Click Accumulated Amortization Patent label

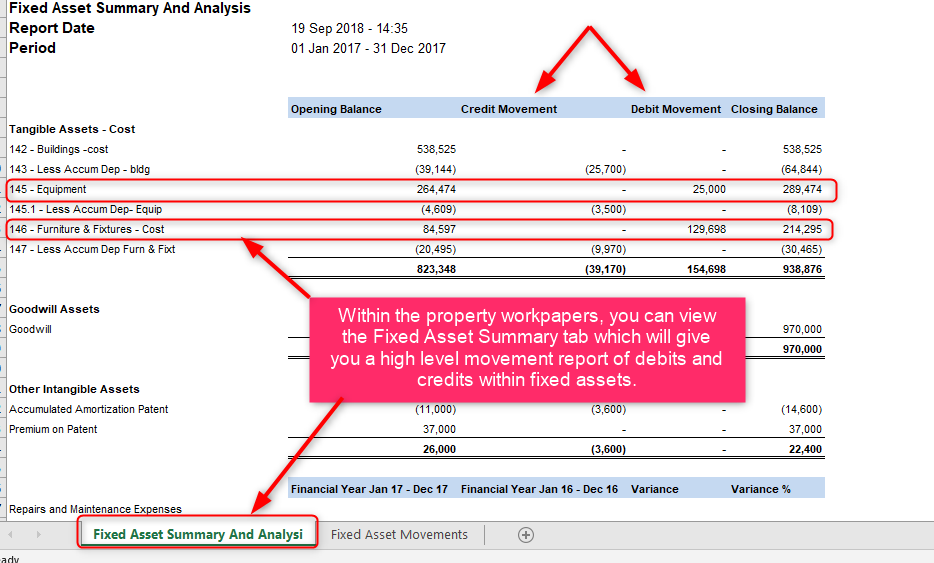pos(88,409)
